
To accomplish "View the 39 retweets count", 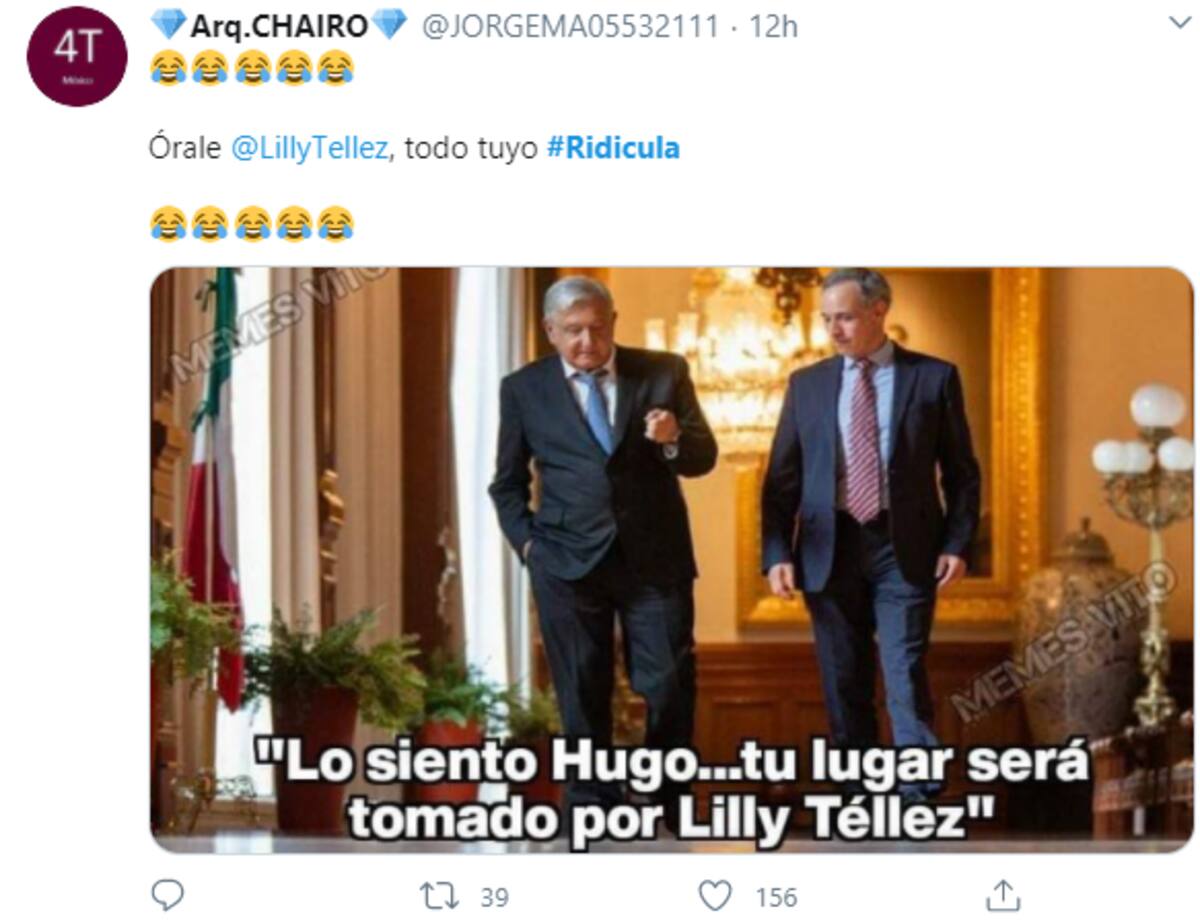I will [494, 897].
